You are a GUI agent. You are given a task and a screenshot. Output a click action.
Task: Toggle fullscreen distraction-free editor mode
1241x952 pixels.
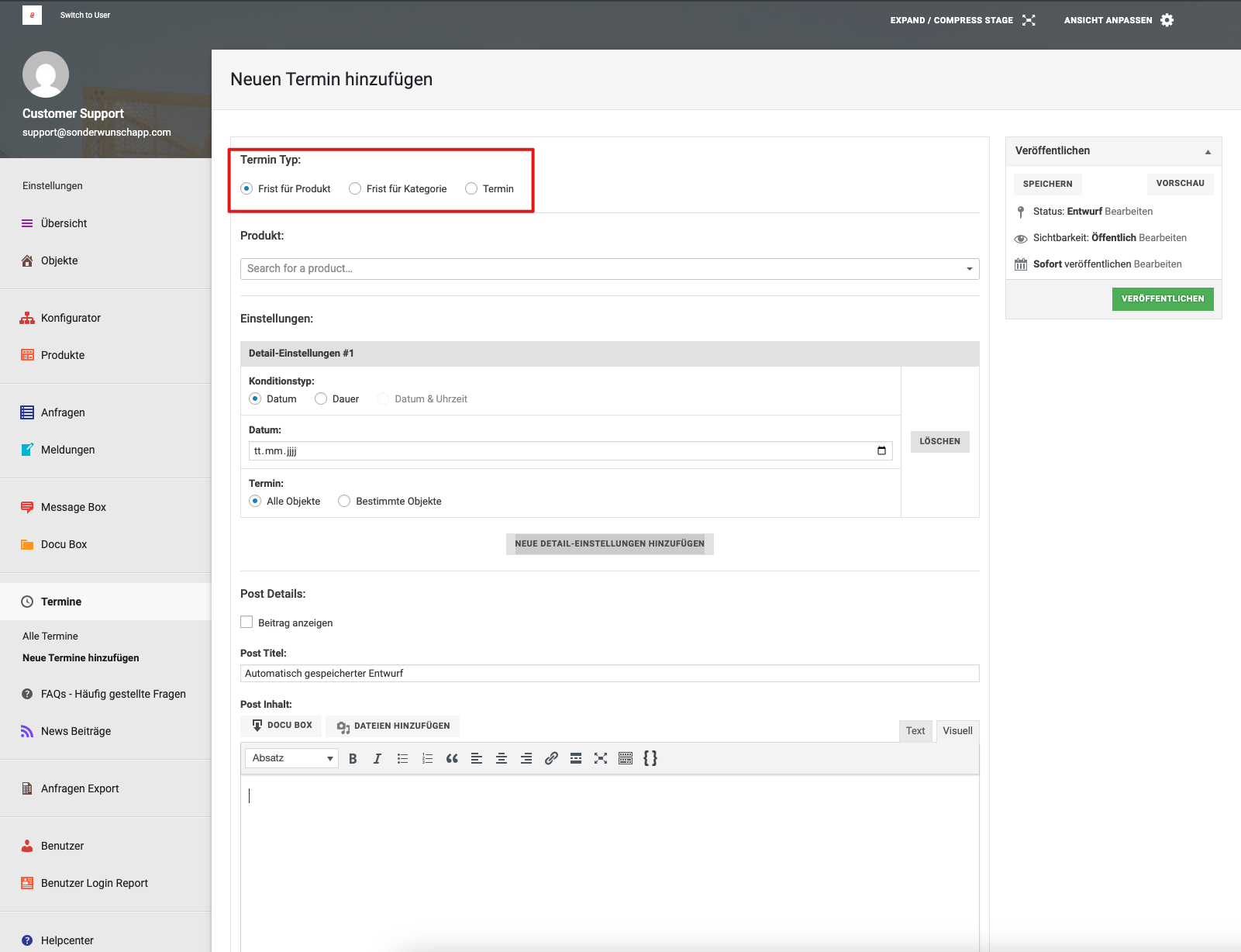point(601,758)
